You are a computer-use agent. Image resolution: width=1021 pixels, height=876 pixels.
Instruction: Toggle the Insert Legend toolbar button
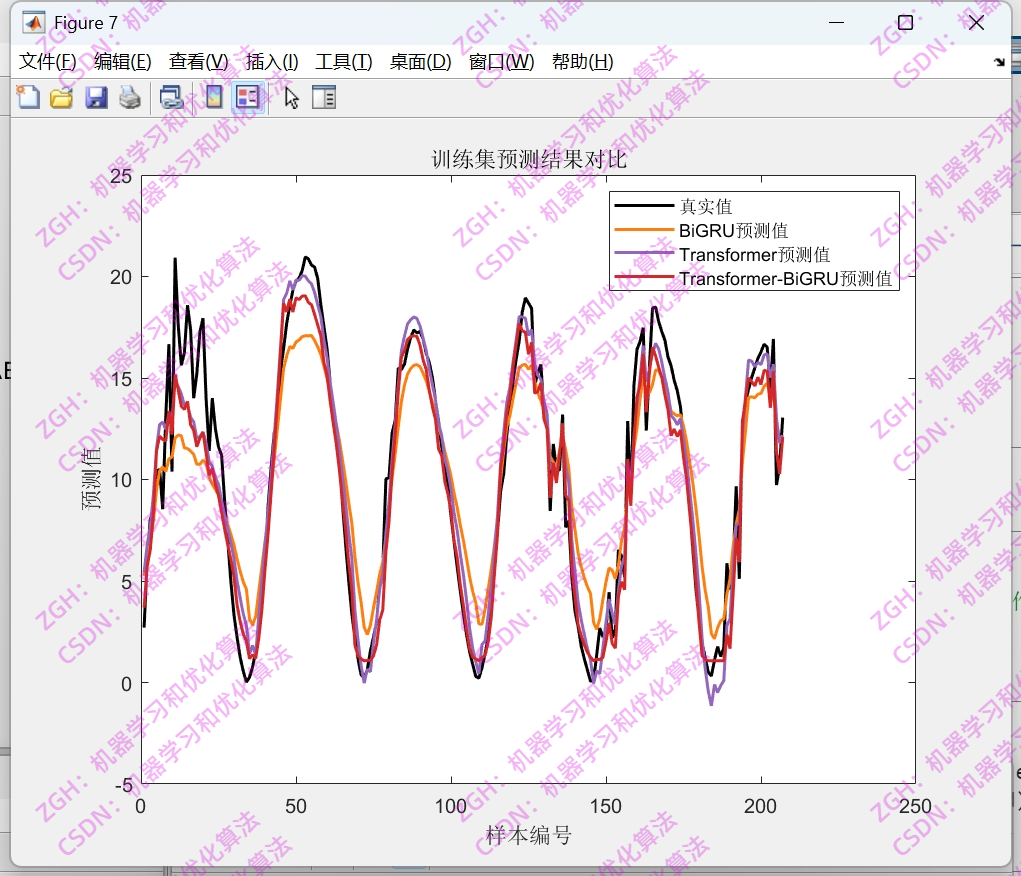pos(246,97)
